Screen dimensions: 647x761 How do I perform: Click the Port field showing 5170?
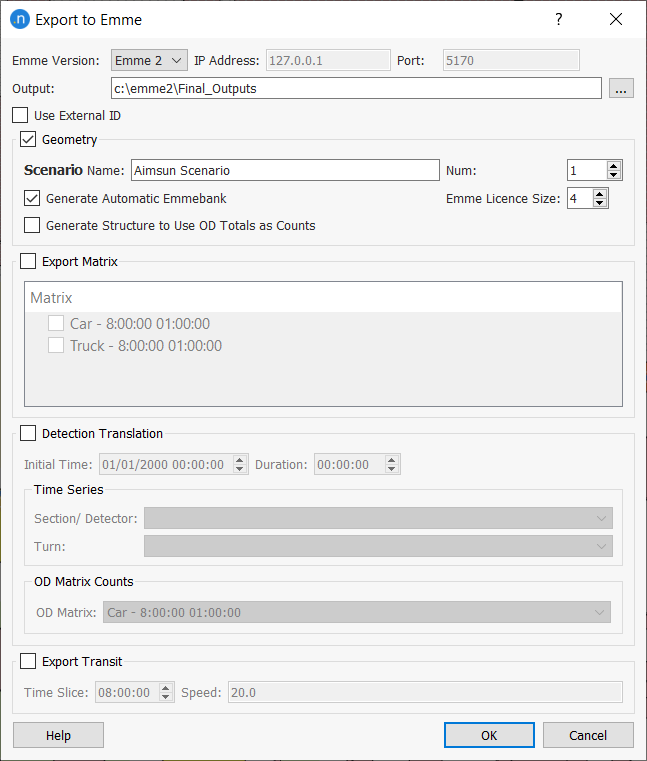(511, 61)
